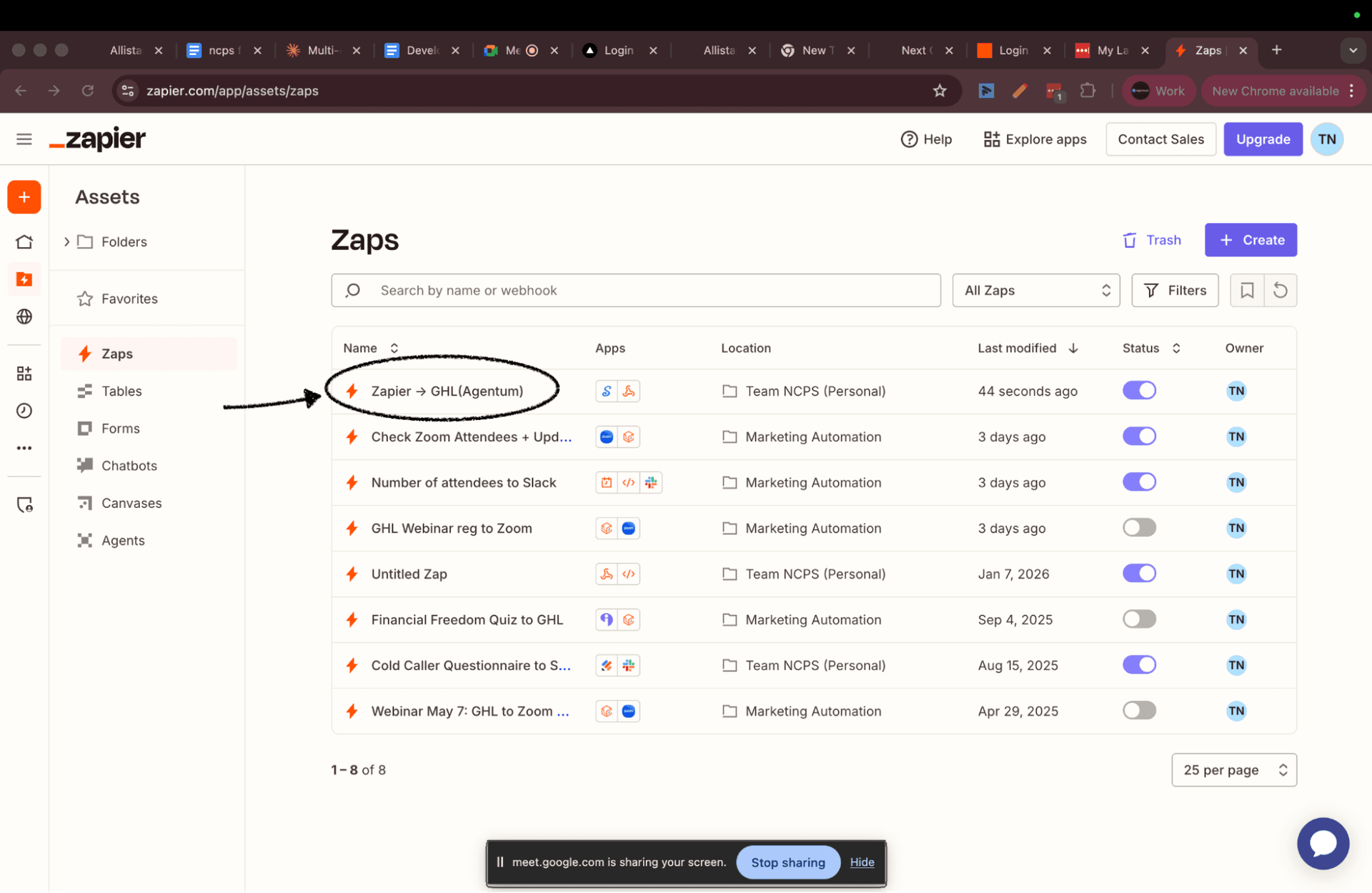This screenshot has height=893, width=1372.
Task: Switch to the My La browser tab
Action: 1112,50
